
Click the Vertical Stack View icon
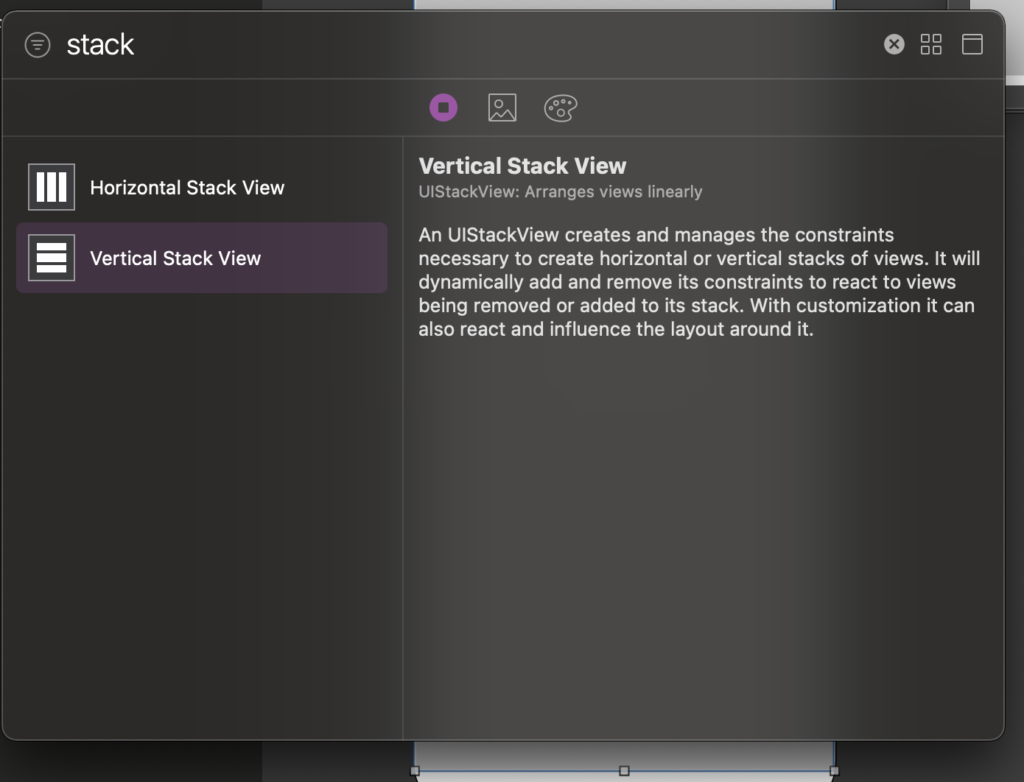tap(52, 257)
